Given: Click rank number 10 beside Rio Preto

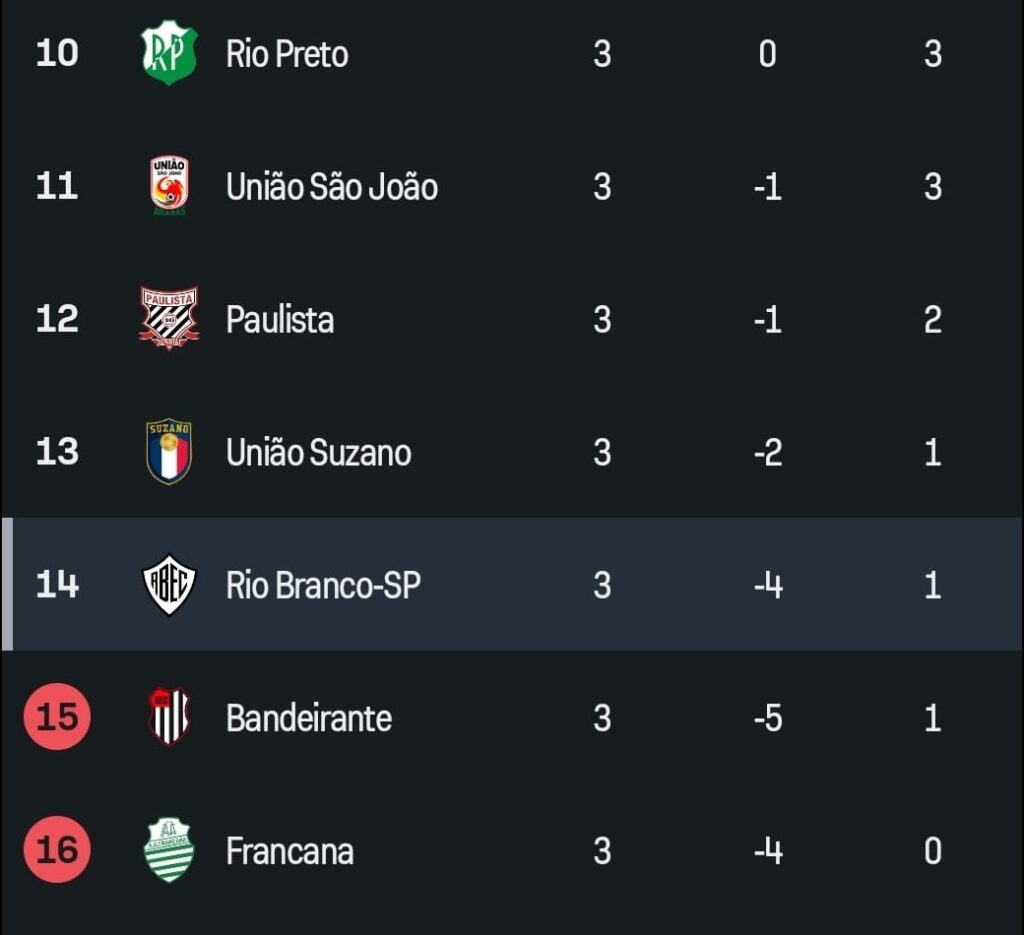Looking at the screenshot, I should tap(57, 54).
